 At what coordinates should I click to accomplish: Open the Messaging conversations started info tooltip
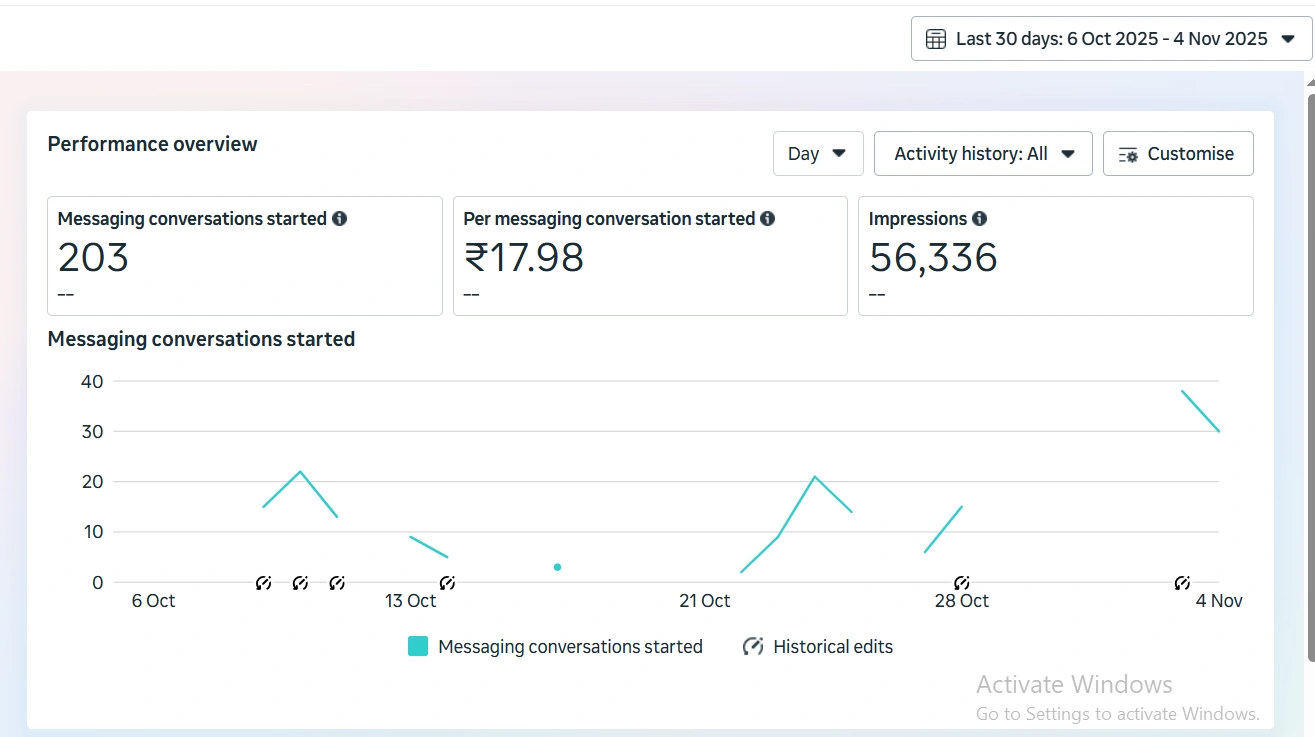[x=340, y=218]
